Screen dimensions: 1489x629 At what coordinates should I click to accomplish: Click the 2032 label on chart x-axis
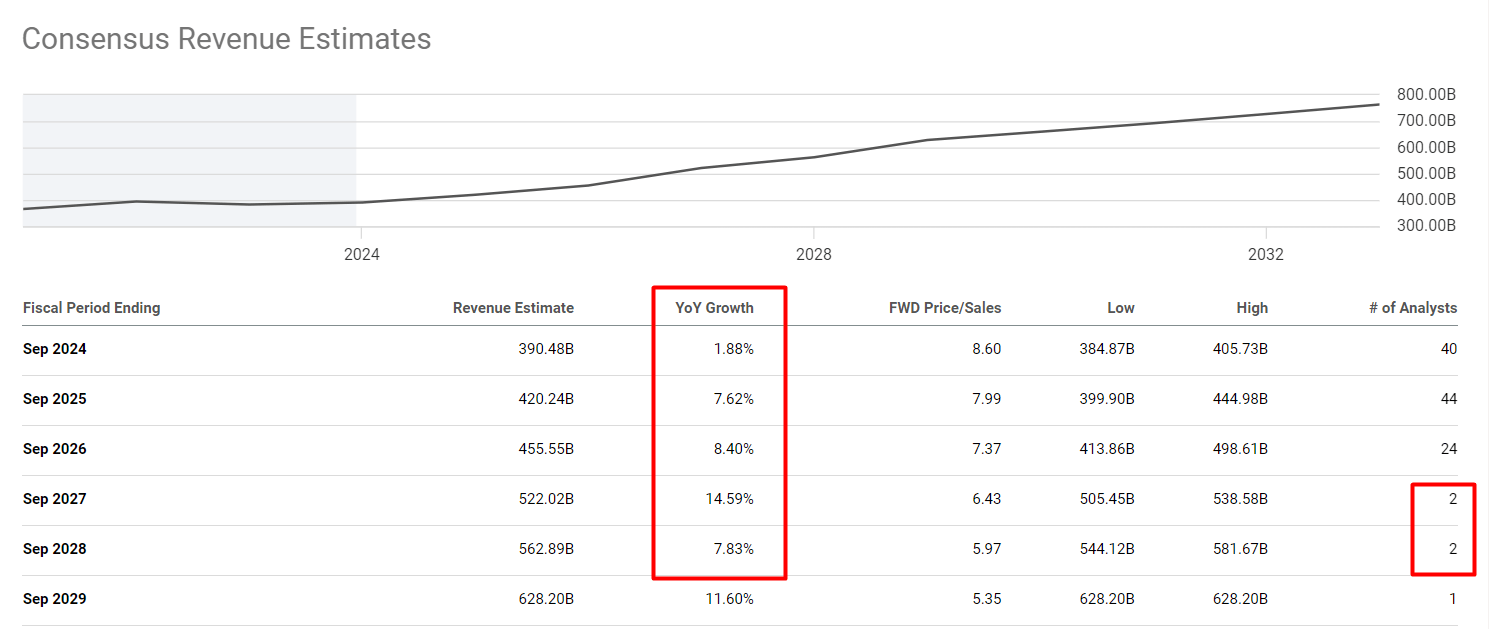coord(1265,255)
